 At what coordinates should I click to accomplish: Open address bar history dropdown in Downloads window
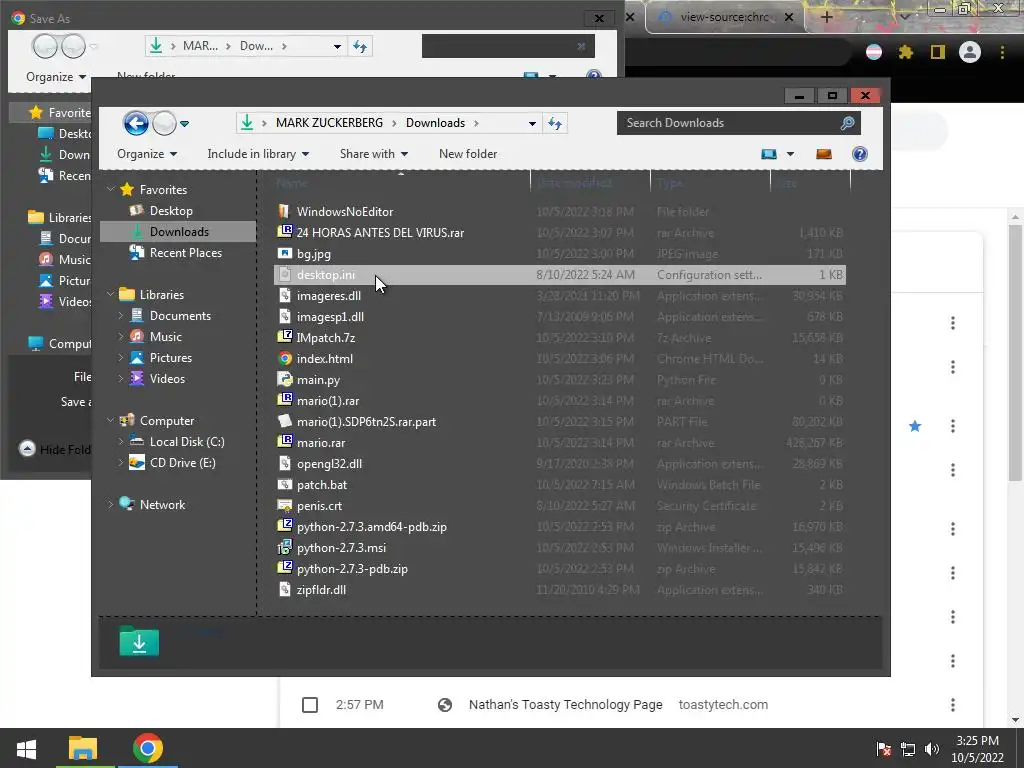coord(532,123)
